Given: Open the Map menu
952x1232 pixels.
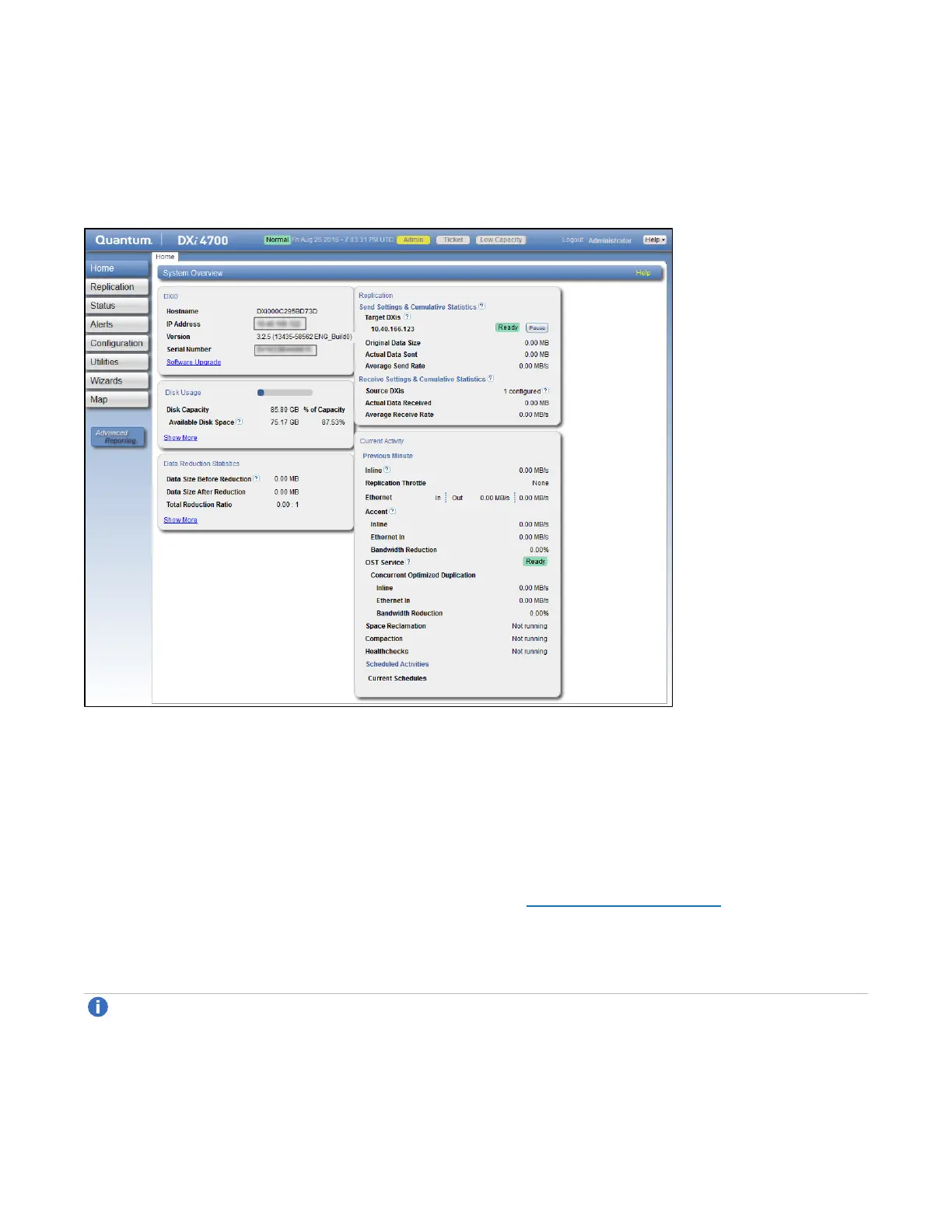Looking at the screenshot, I should tap(117, 400).
